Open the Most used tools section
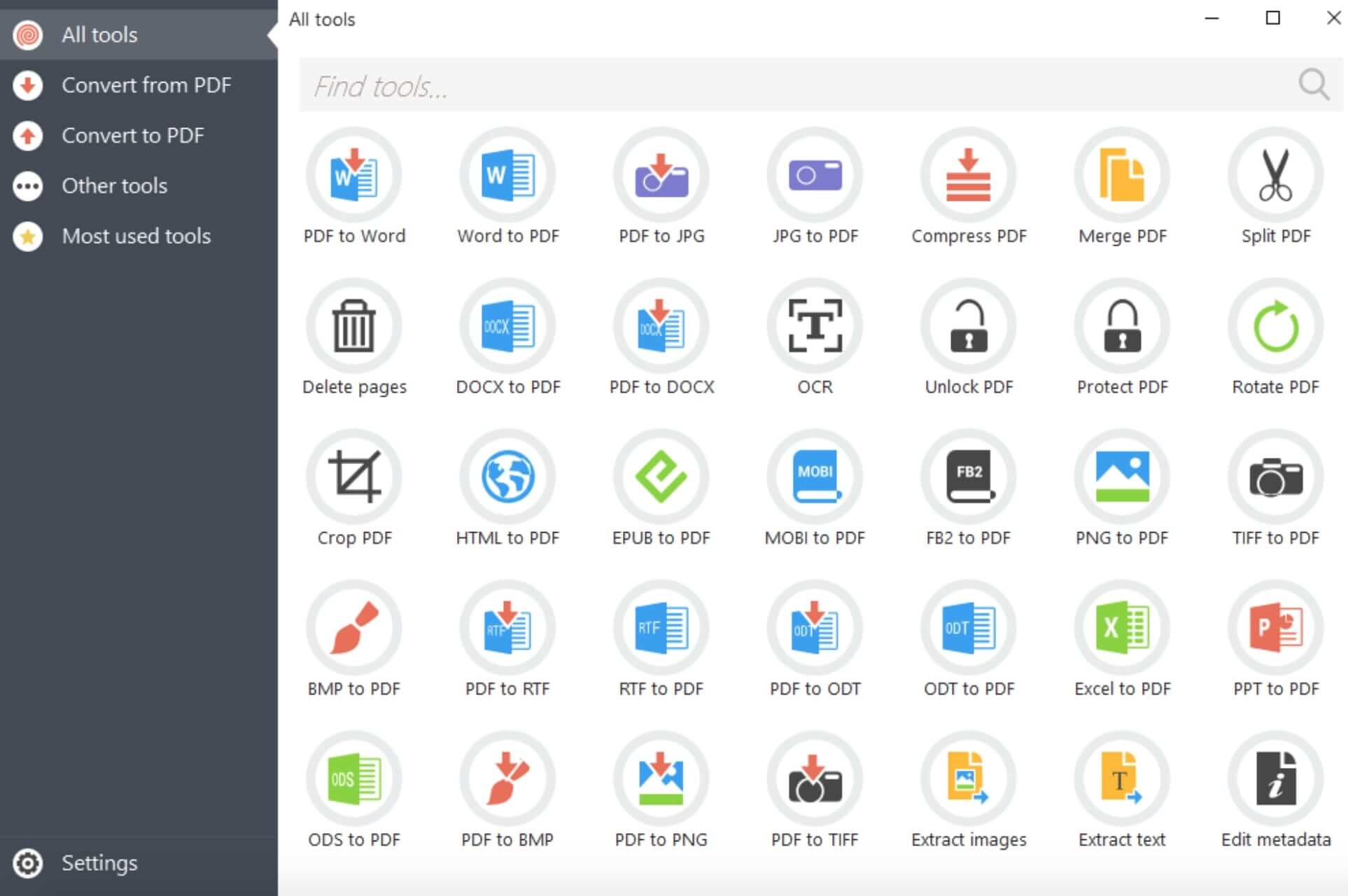 tap(139, 235)
